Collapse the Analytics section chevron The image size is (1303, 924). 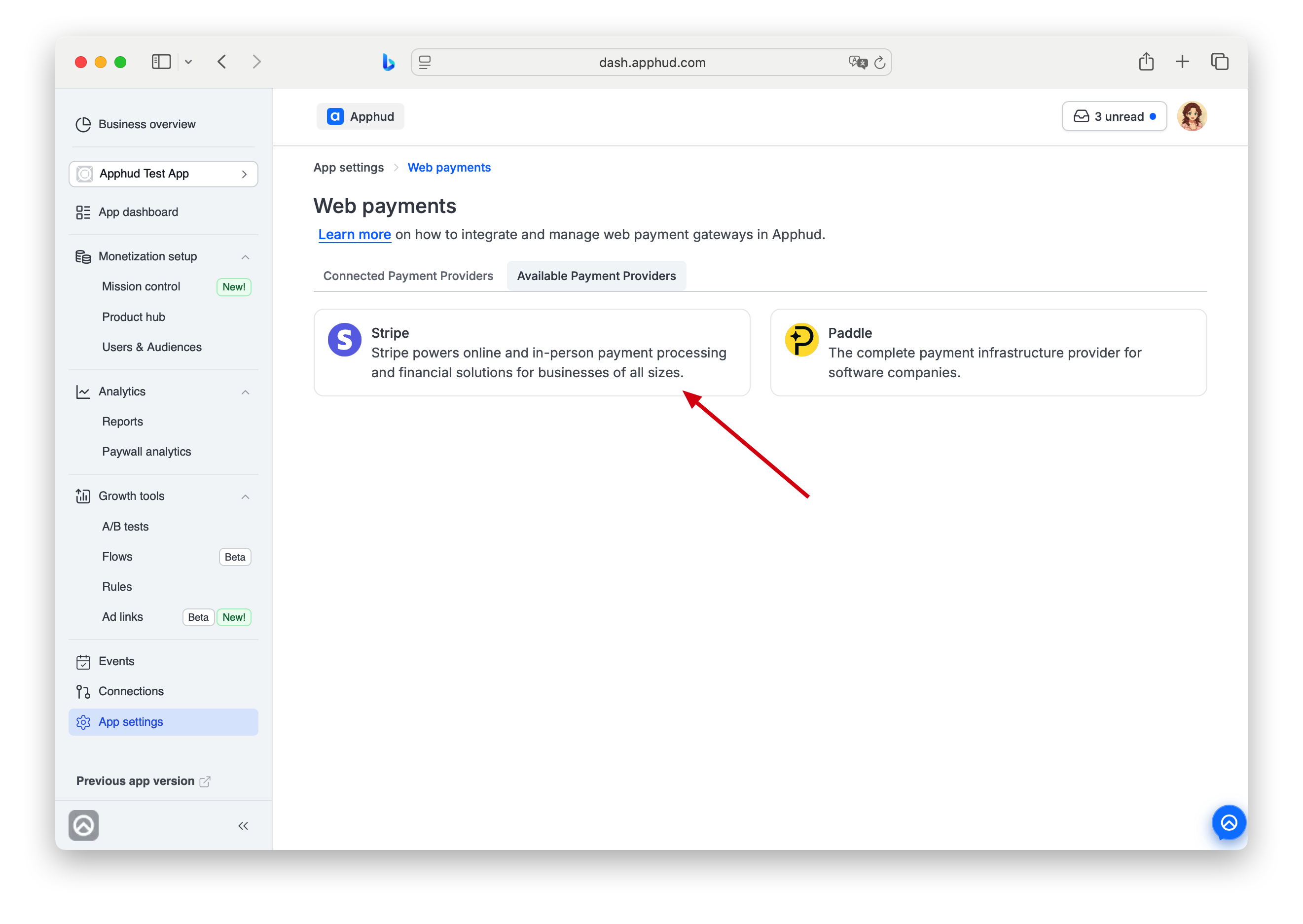tap(245, 392)
